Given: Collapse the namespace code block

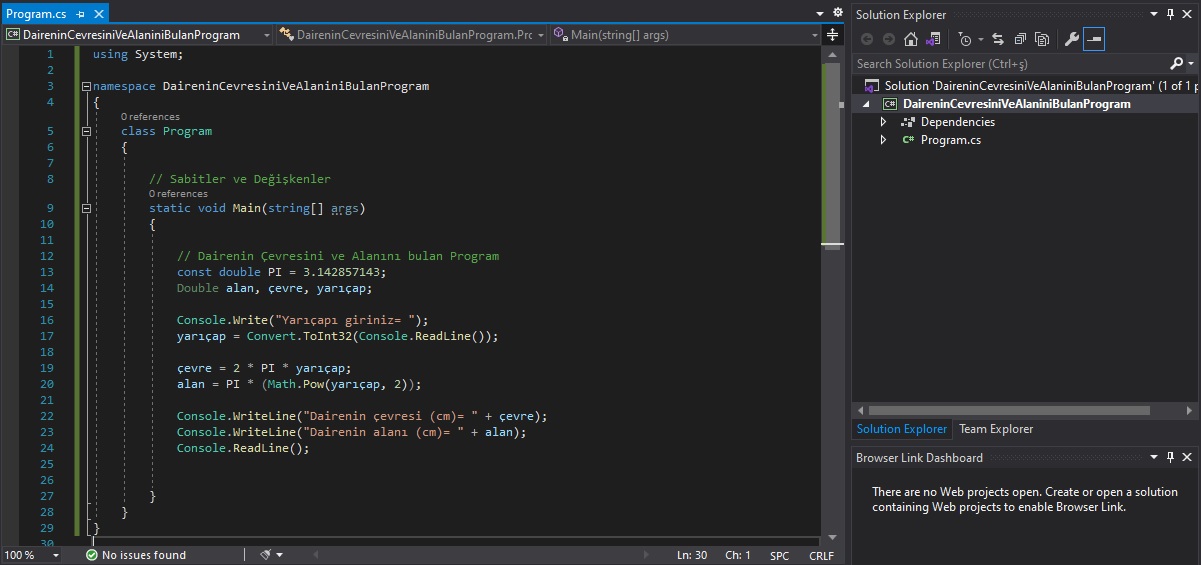Looking at the screenshot, I should 87,86.
